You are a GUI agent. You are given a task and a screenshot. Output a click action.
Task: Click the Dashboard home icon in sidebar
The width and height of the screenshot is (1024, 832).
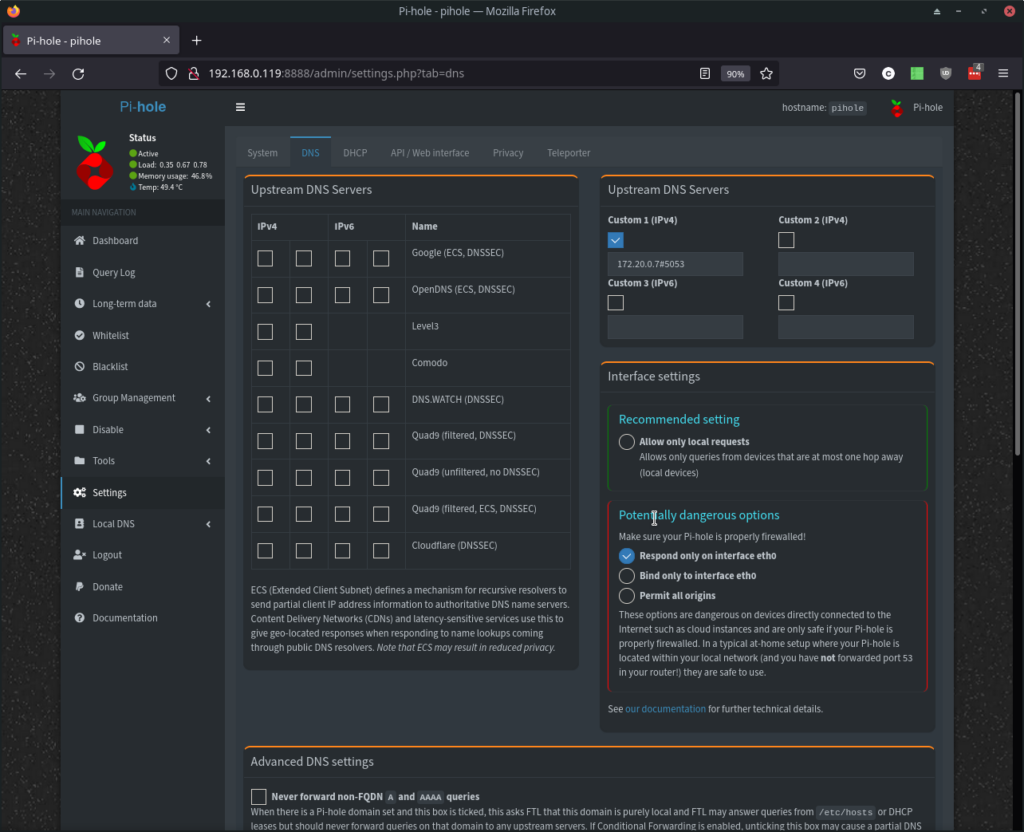click(x=79, y=240)
